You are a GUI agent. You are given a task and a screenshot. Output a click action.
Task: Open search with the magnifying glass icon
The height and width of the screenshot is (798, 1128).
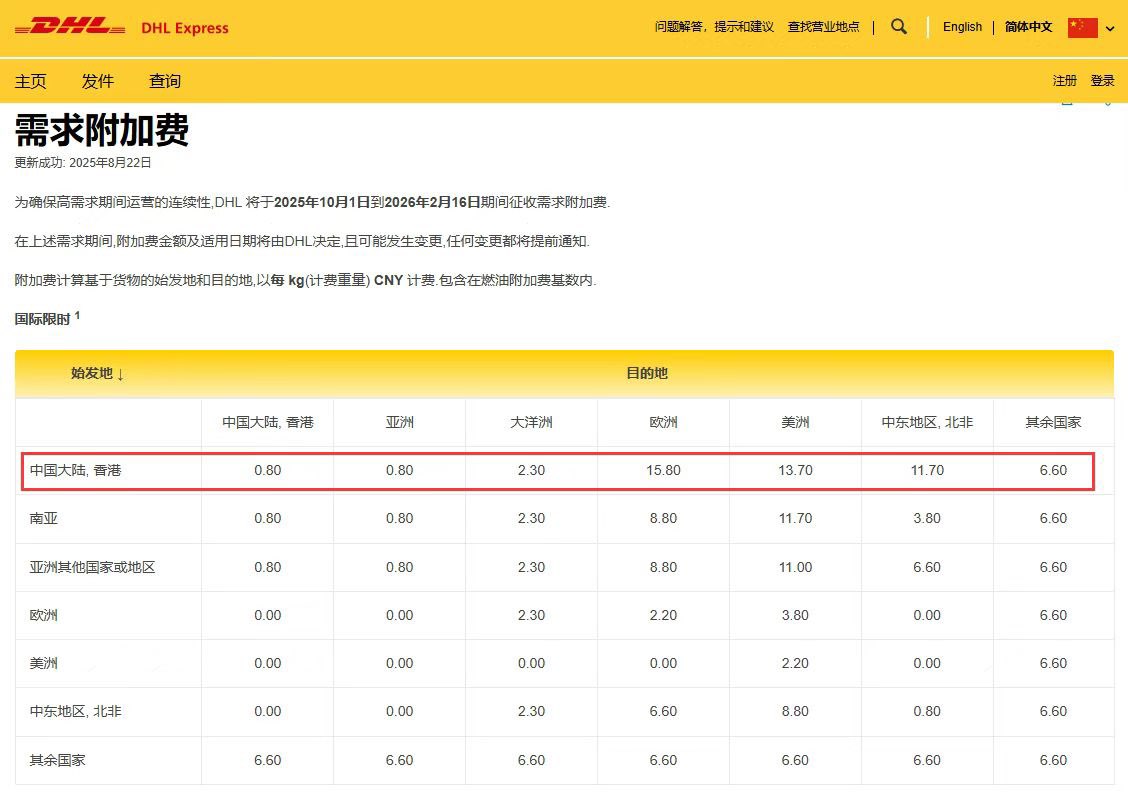tap(898, 27)
